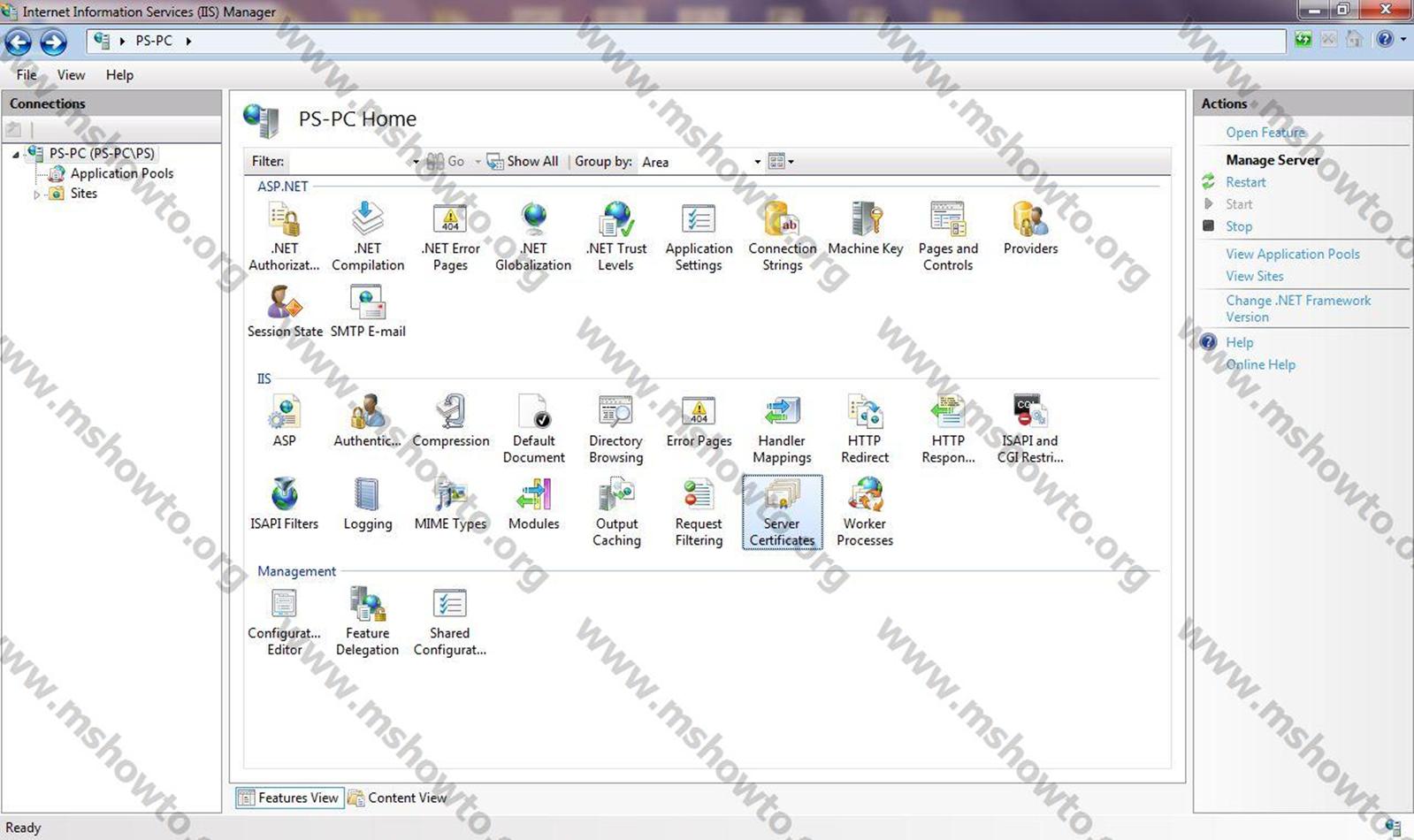Open Pages and Controls feature
Screen dimensions: 1414x840
point(948,235)
